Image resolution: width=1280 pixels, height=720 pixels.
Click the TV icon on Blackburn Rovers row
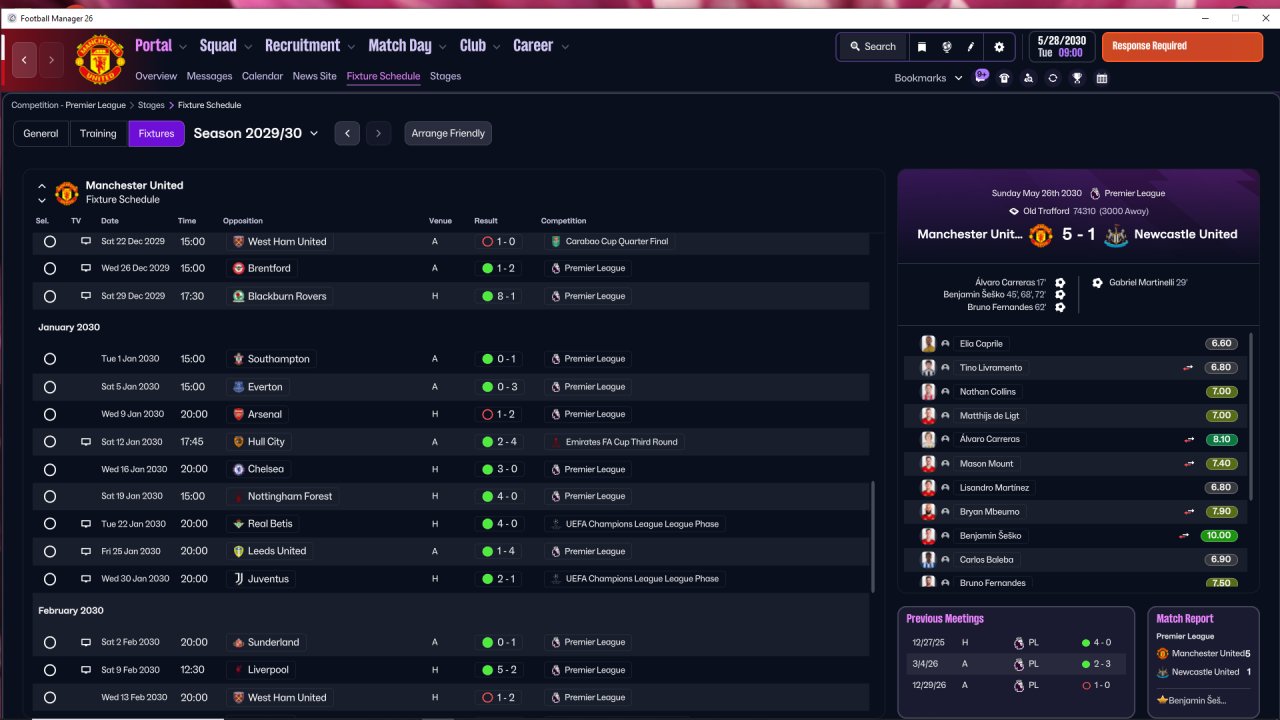coord(86,296)
